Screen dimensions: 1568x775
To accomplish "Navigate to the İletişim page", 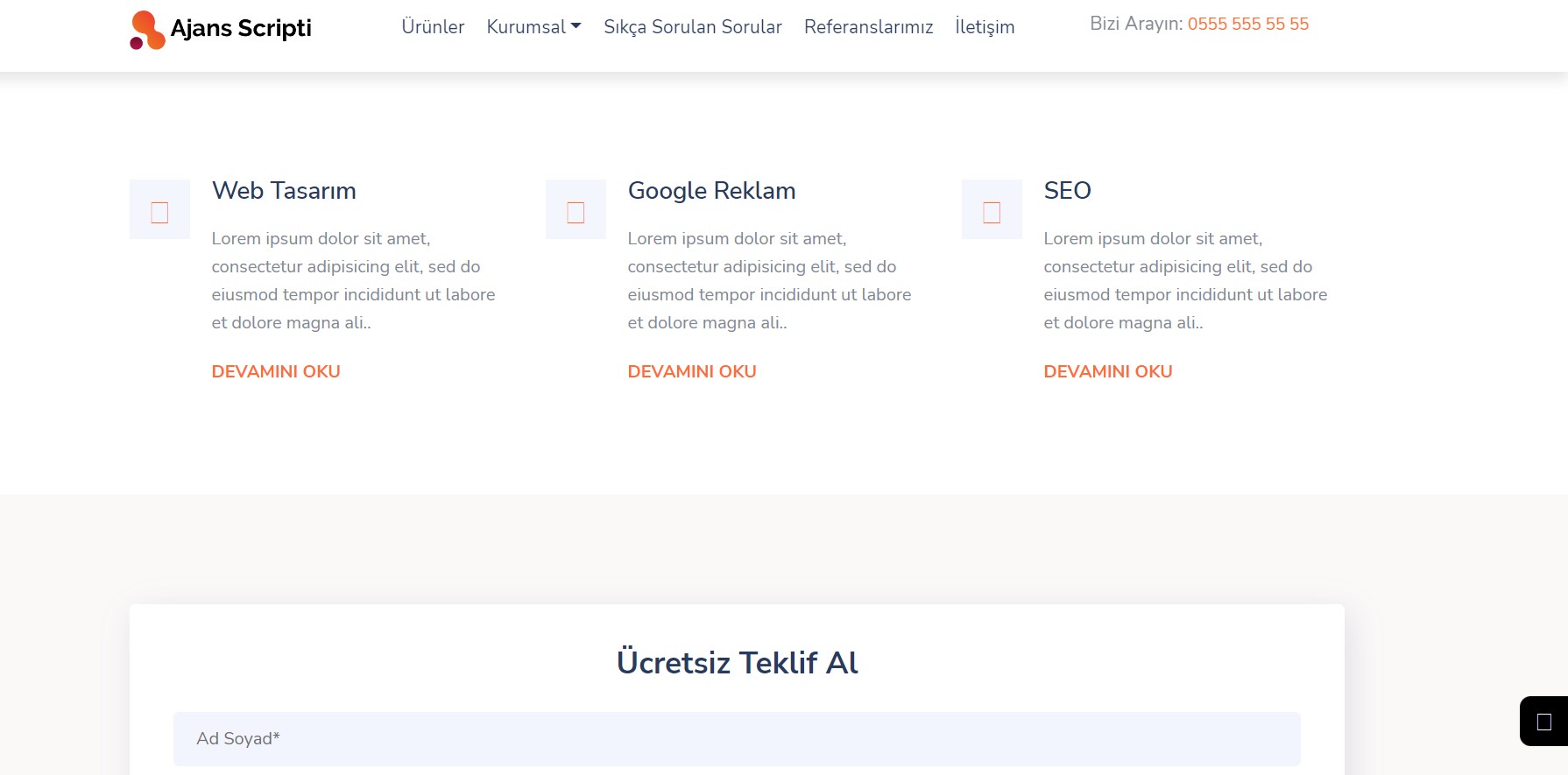I will (985, 27).
